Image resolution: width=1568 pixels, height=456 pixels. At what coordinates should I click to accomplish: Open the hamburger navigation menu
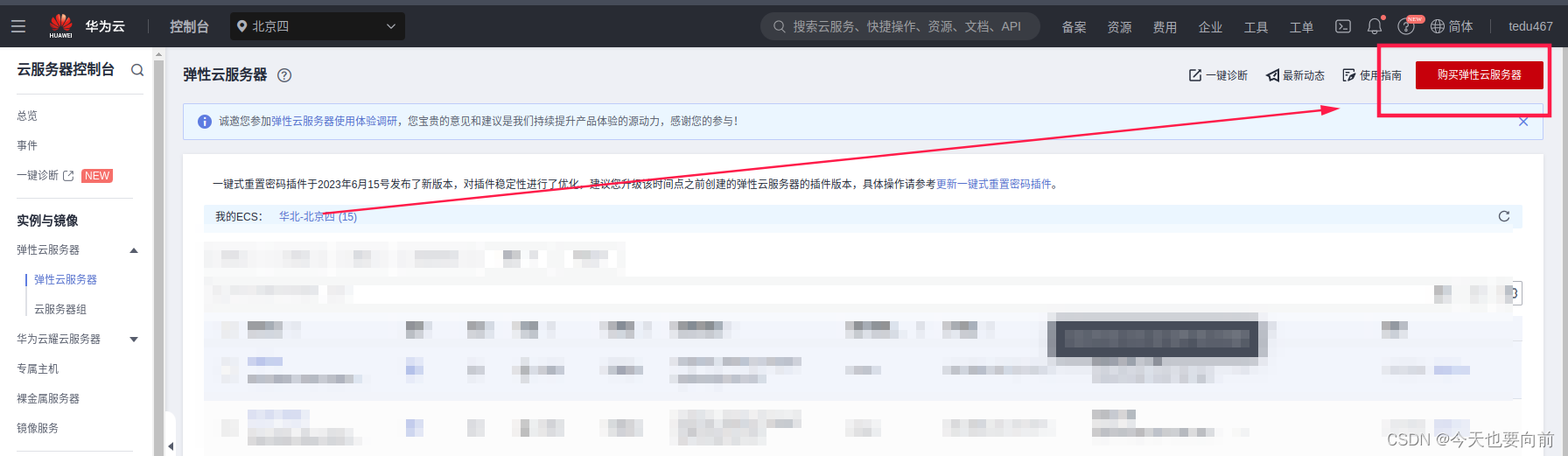17,26
